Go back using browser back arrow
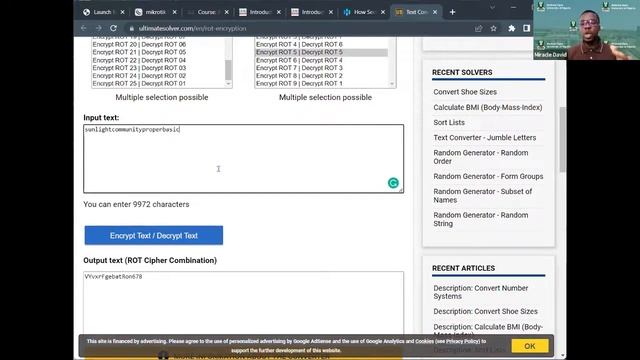Image resolution: width=640 pixels, height=360 pixels. pyautogui.click(x=84, y=28)
